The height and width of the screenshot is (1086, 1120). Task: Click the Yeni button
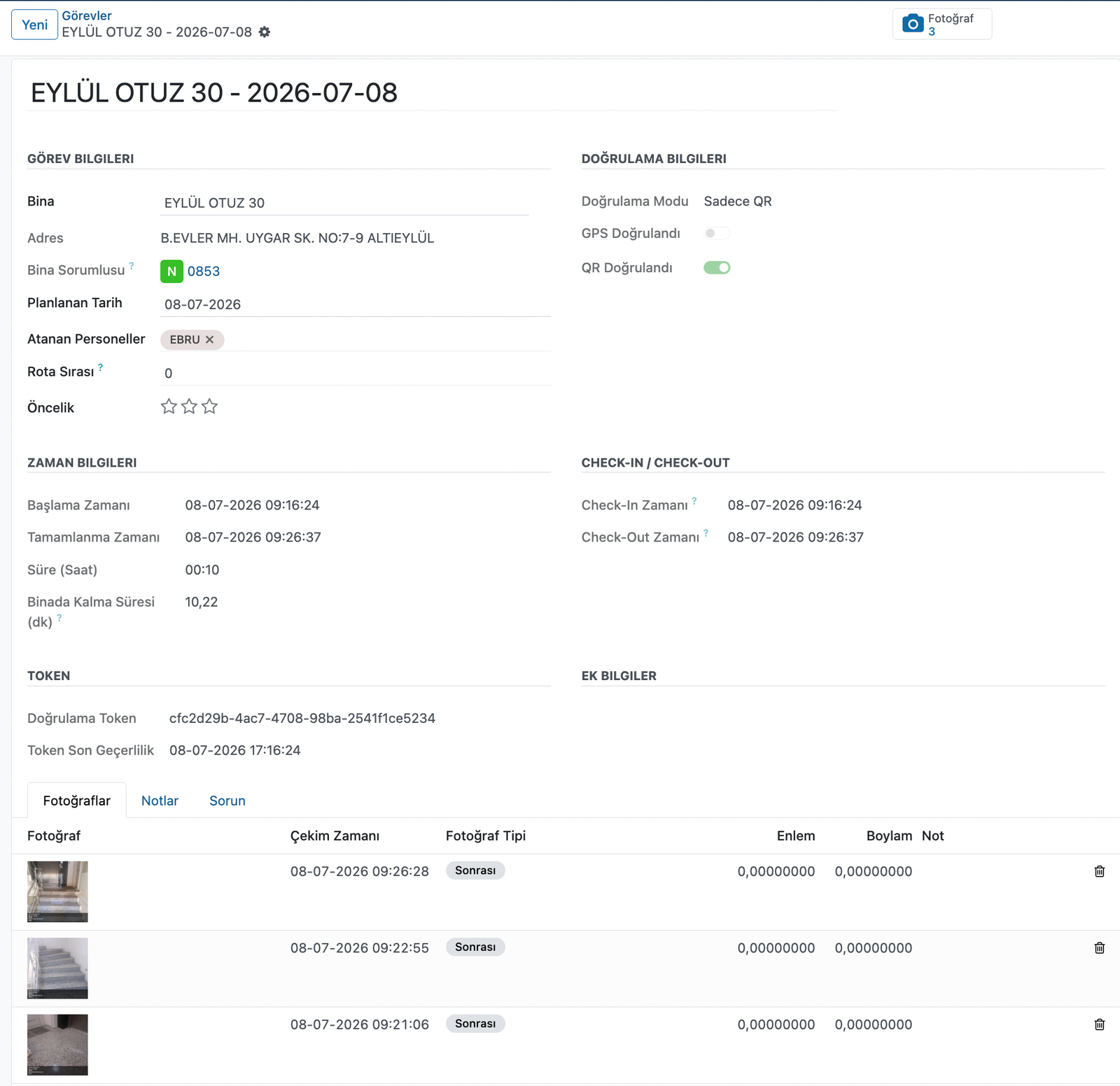(x=34, y=24)
